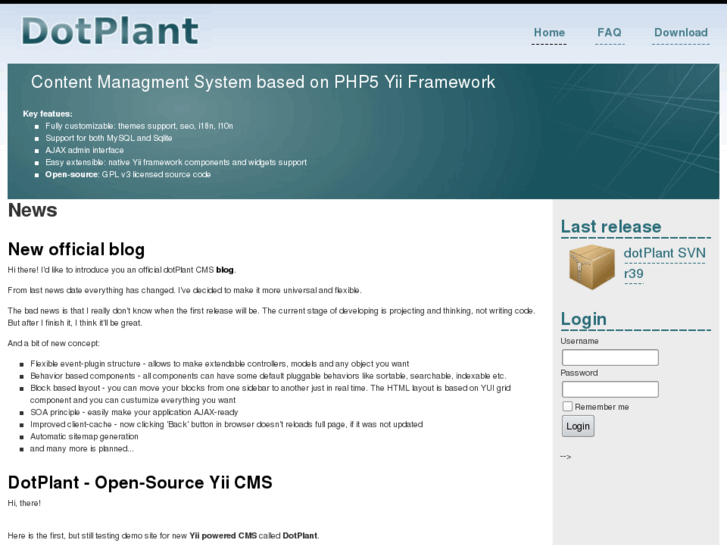Click 'Easy extensible' feature line

pos(176,162)
